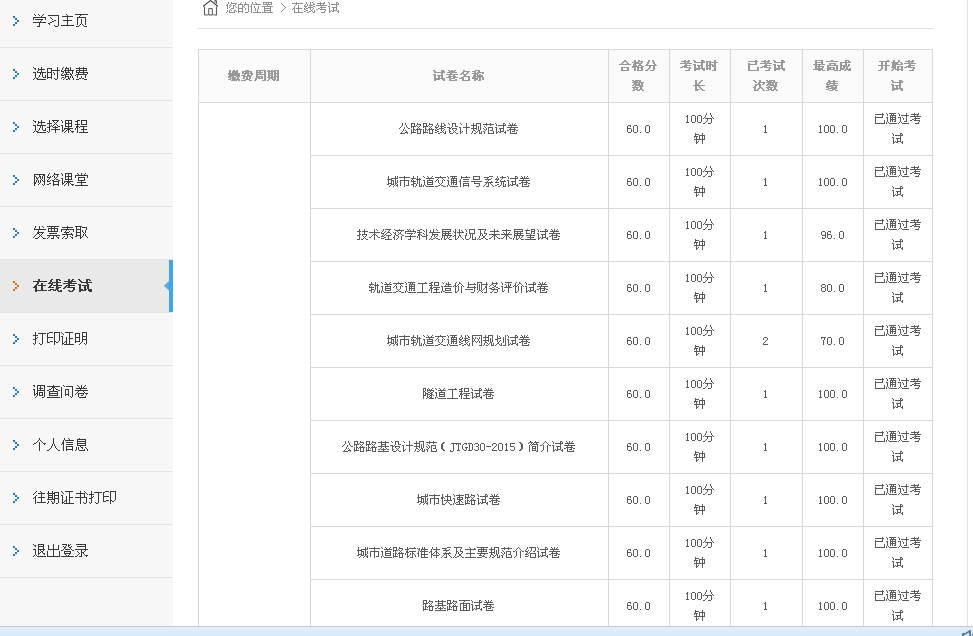Select the 技术经济学科发展状况及未来展望试卷 row

(x=459, y=235)
